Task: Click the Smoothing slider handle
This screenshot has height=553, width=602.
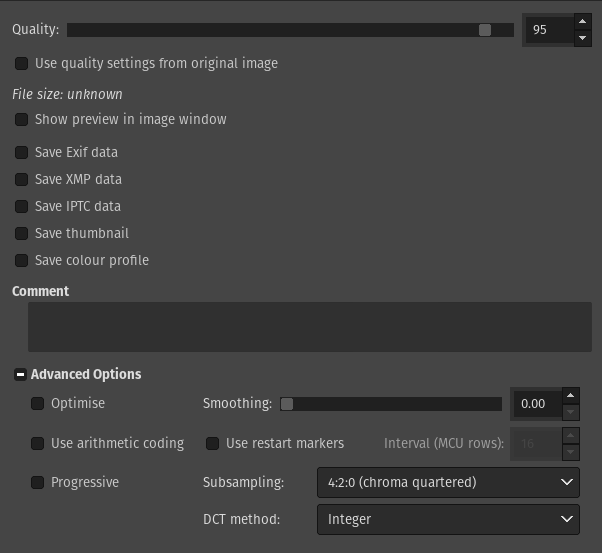Action: (287, 404)
